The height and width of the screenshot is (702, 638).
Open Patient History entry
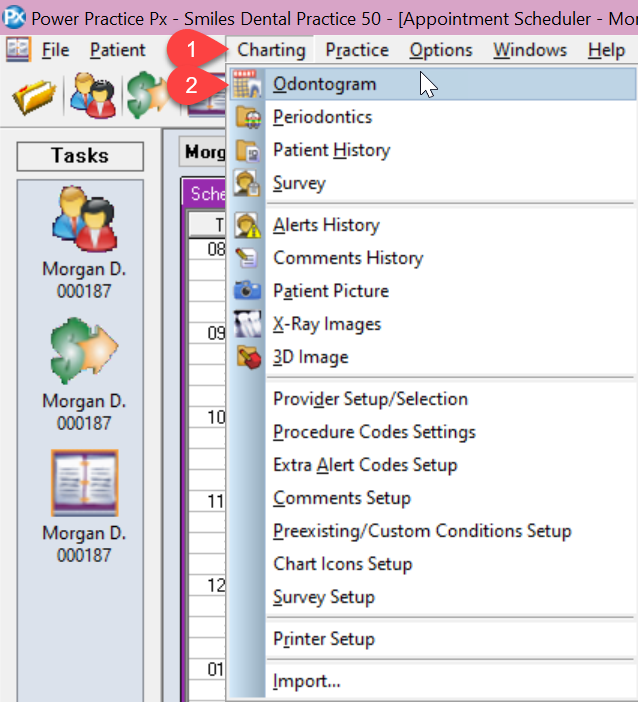click(x=432, y=150)
